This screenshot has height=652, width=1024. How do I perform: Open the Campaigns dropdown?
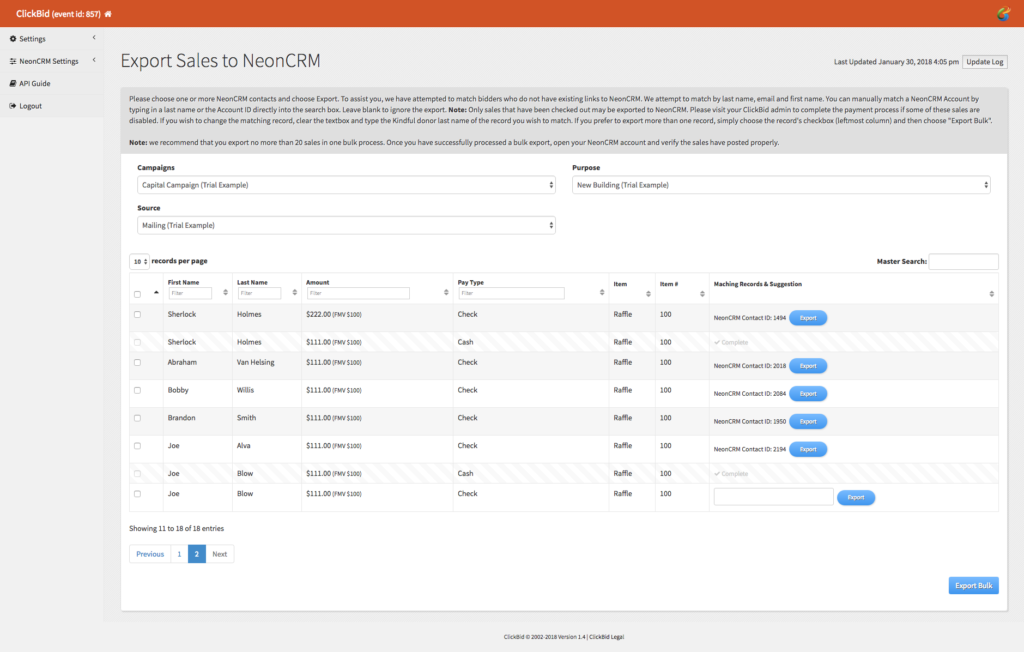pyautogui.click(x=346, y=185)
